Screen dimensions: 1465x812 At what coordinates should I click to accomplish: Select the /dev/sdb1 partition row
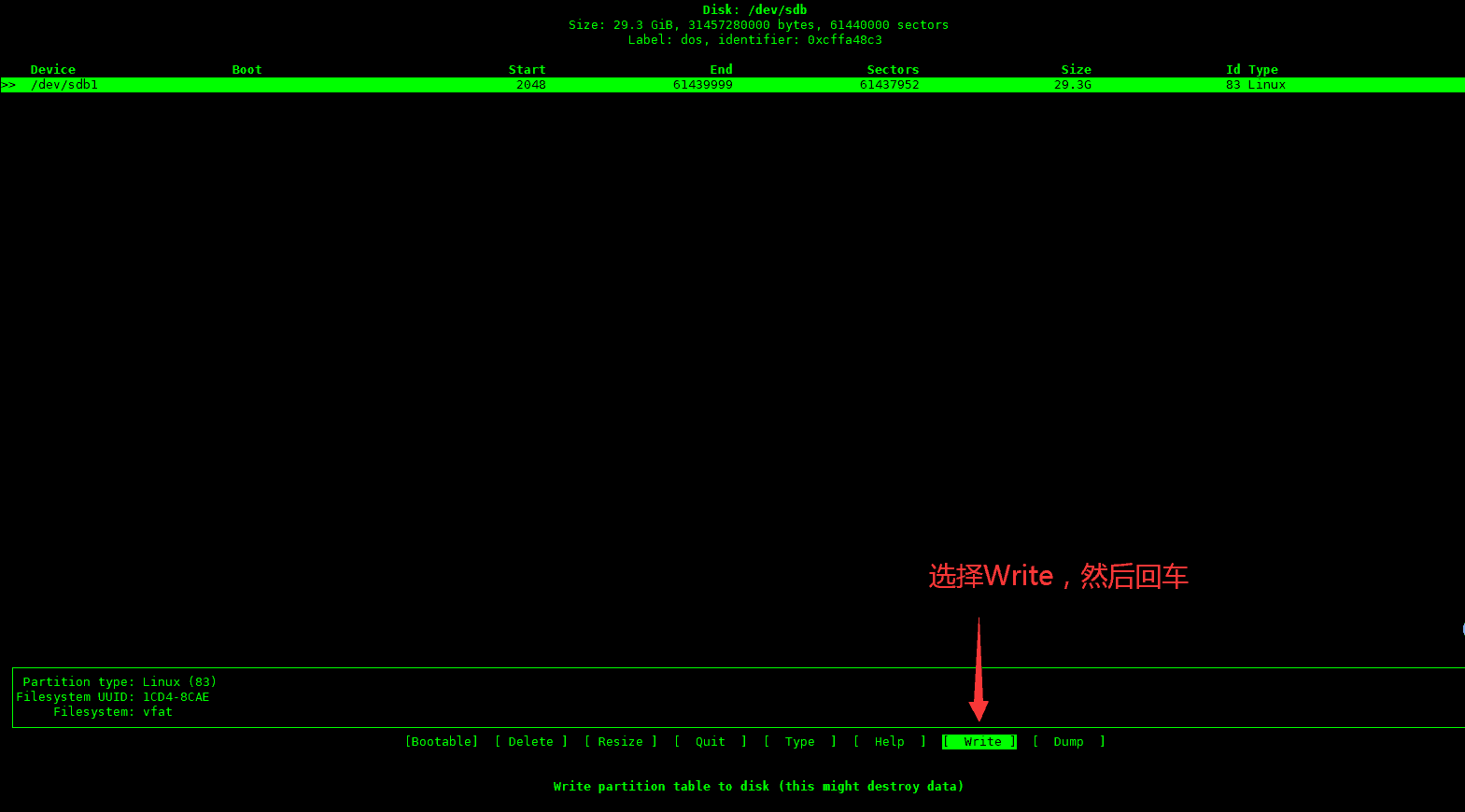[732, 85]
